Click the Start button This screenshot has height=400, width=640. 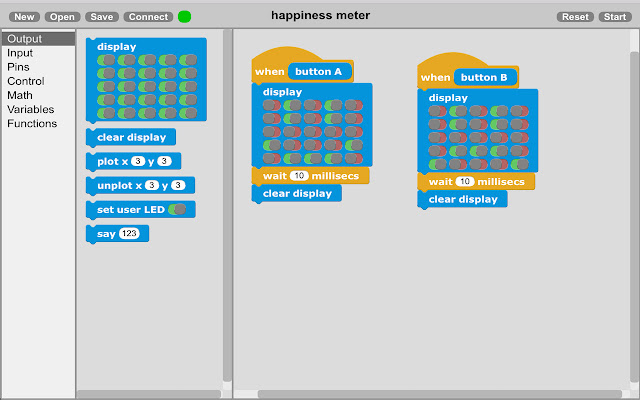tap(615, 17)
